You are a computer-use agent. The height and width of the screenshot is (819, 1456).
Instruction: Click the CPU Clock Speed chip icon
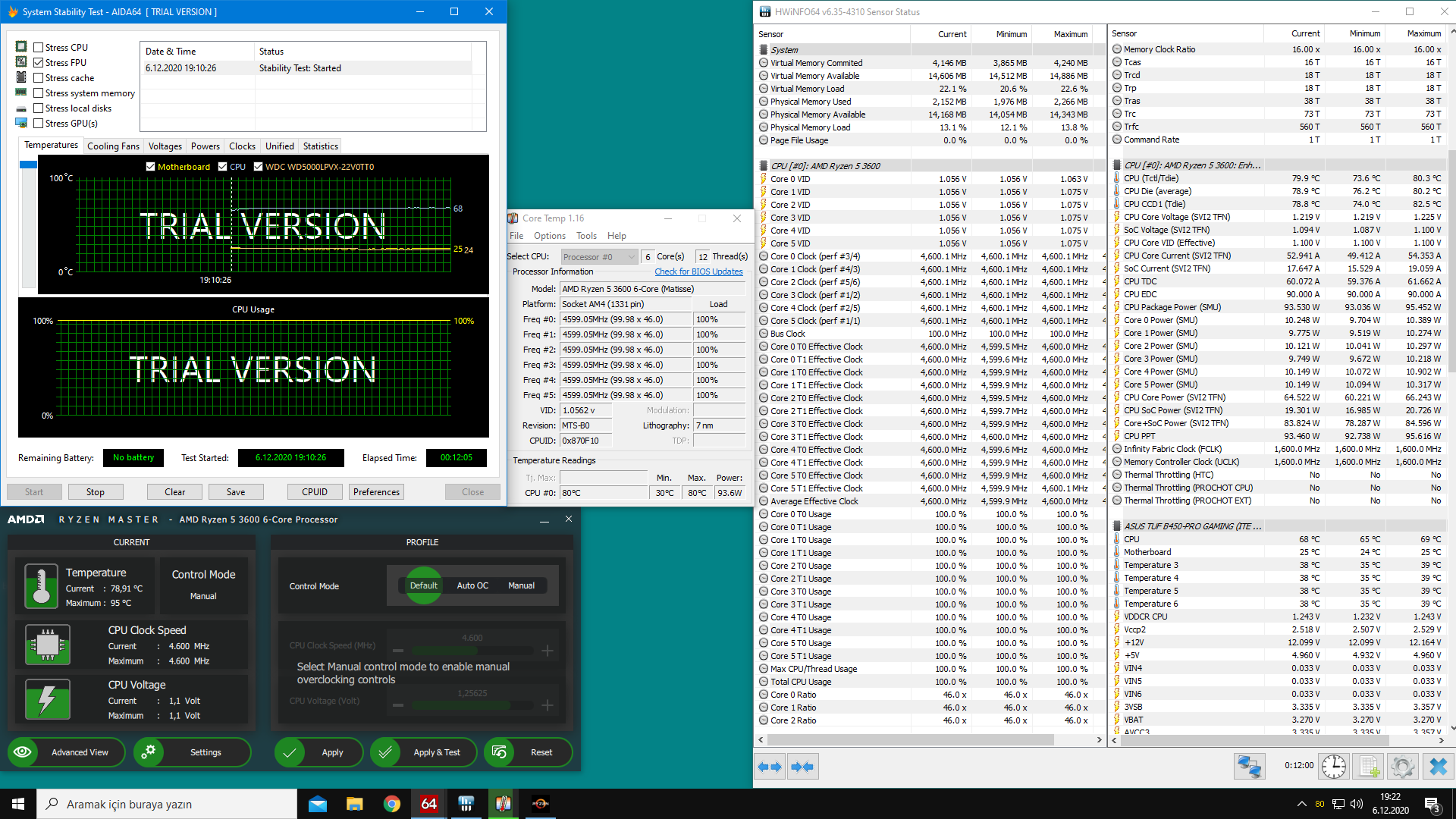(48, 645)
